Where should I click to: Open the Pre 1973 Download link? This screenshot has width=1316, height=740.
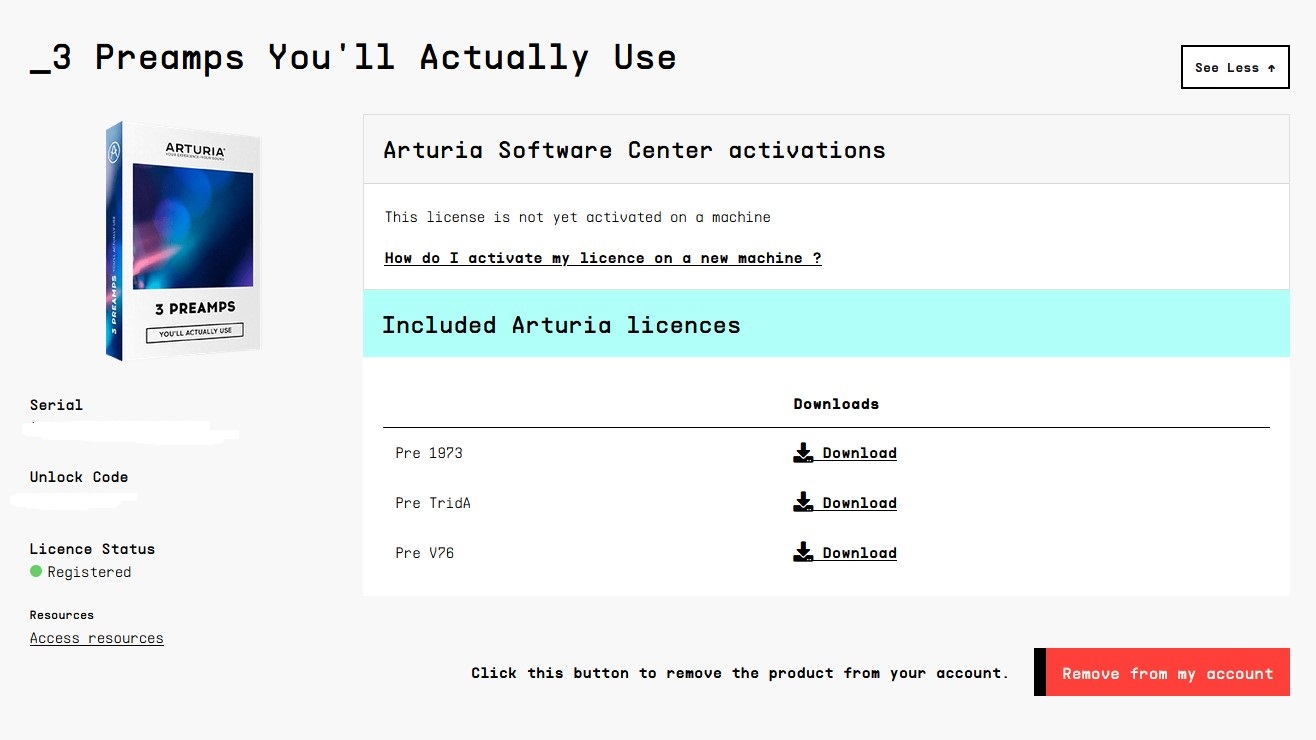859,453
